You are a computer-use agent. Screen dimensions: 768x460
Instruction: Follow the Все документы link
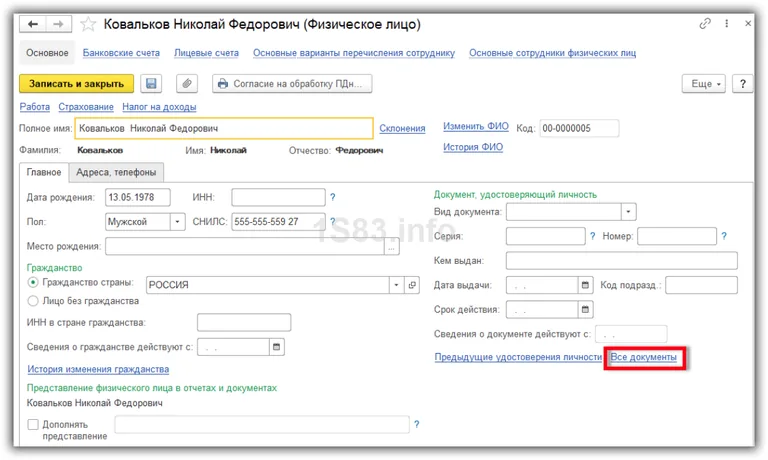coord(643,358)
